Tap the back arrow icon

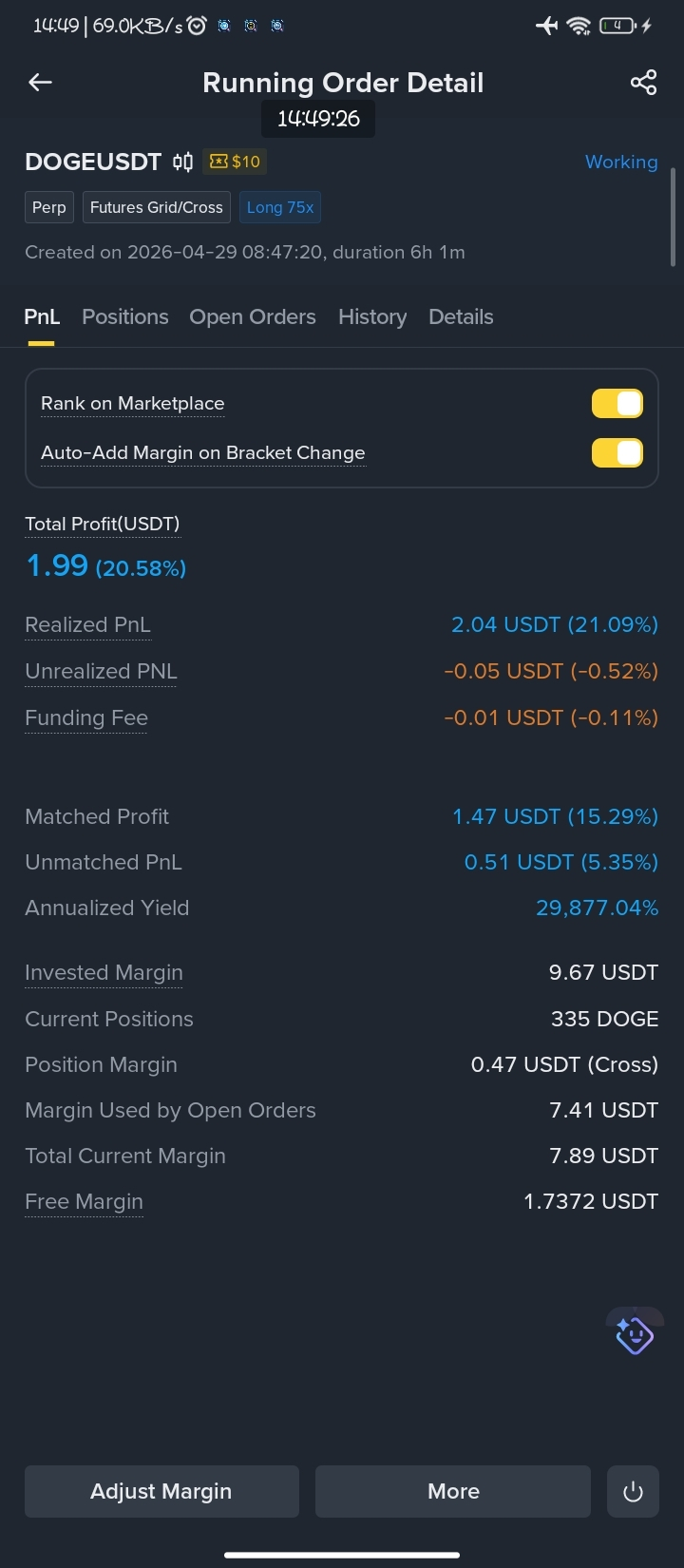coord(40,83)
